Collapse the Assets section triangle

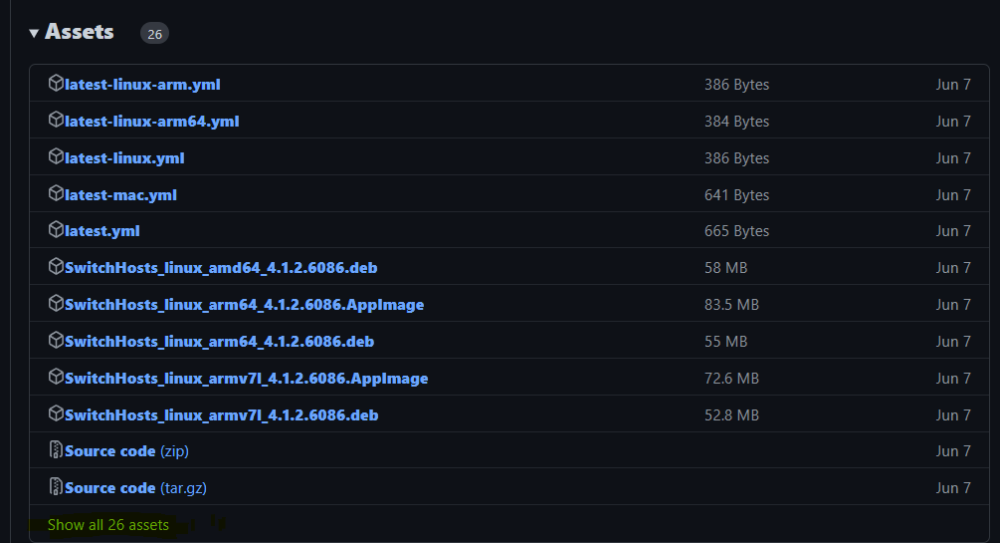(x=34, y=33)
